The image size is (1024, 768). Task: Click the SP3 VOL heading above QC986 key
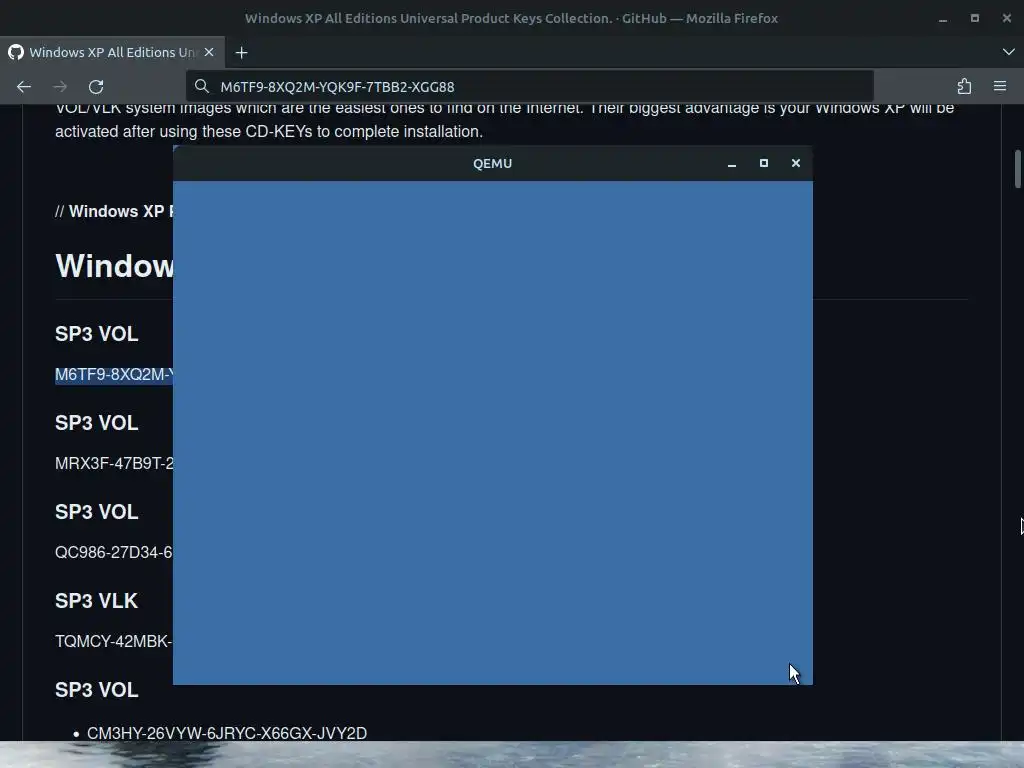coord(96,512)
